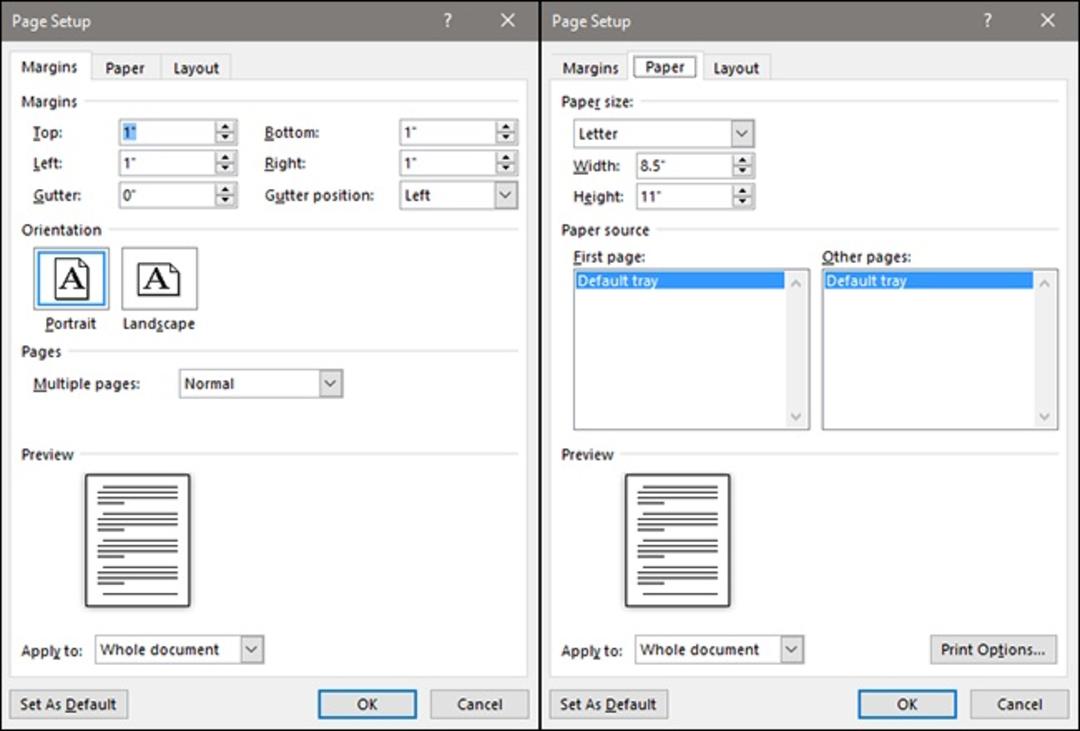Expand the Multiple pages dropdown

coord(330,384)
